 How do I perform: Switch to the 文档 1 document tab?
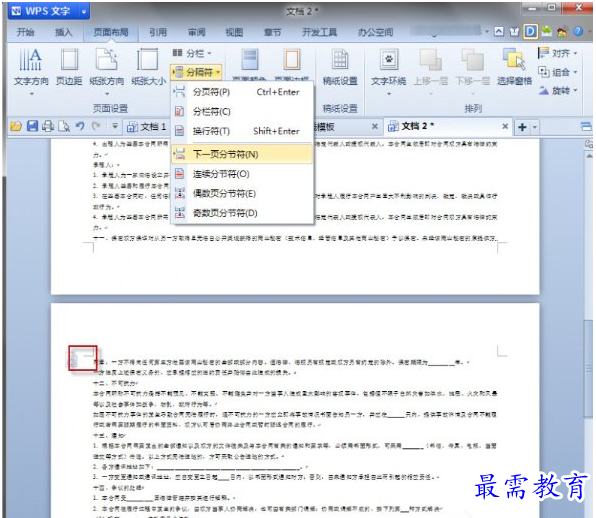147,127
